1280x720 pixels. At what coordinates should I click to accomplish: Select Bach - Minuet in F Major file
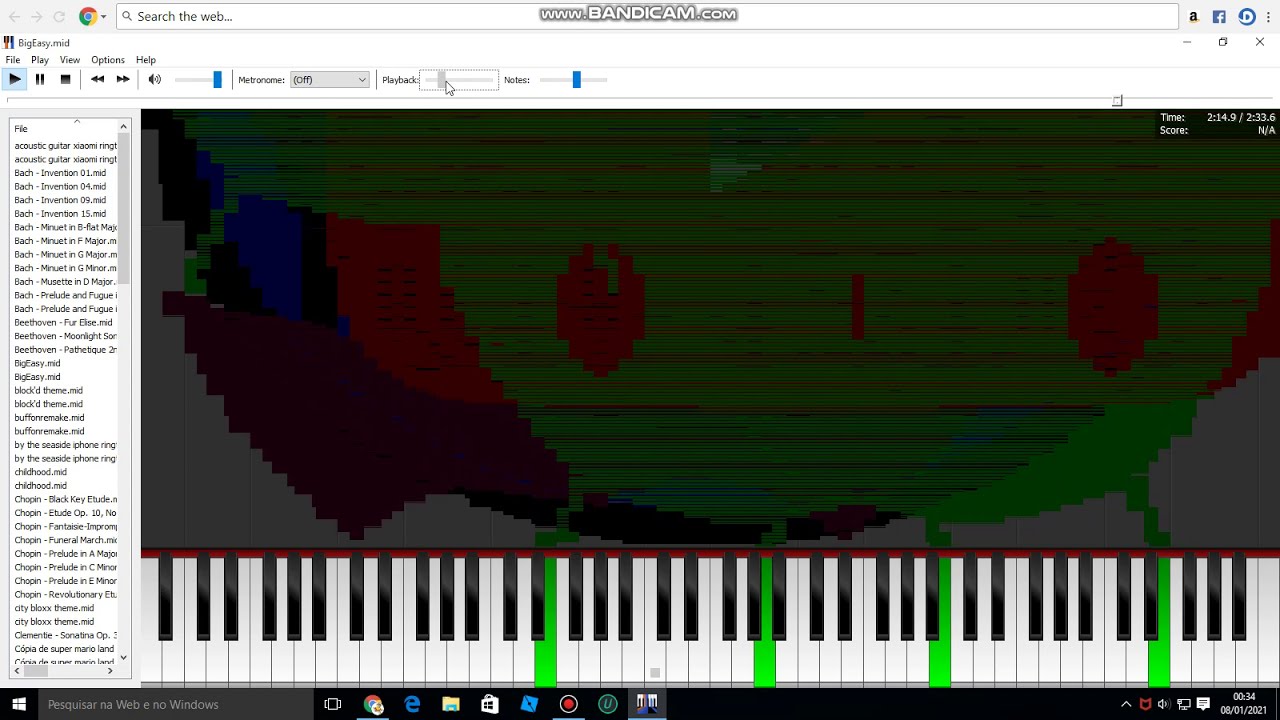point(65,241)
